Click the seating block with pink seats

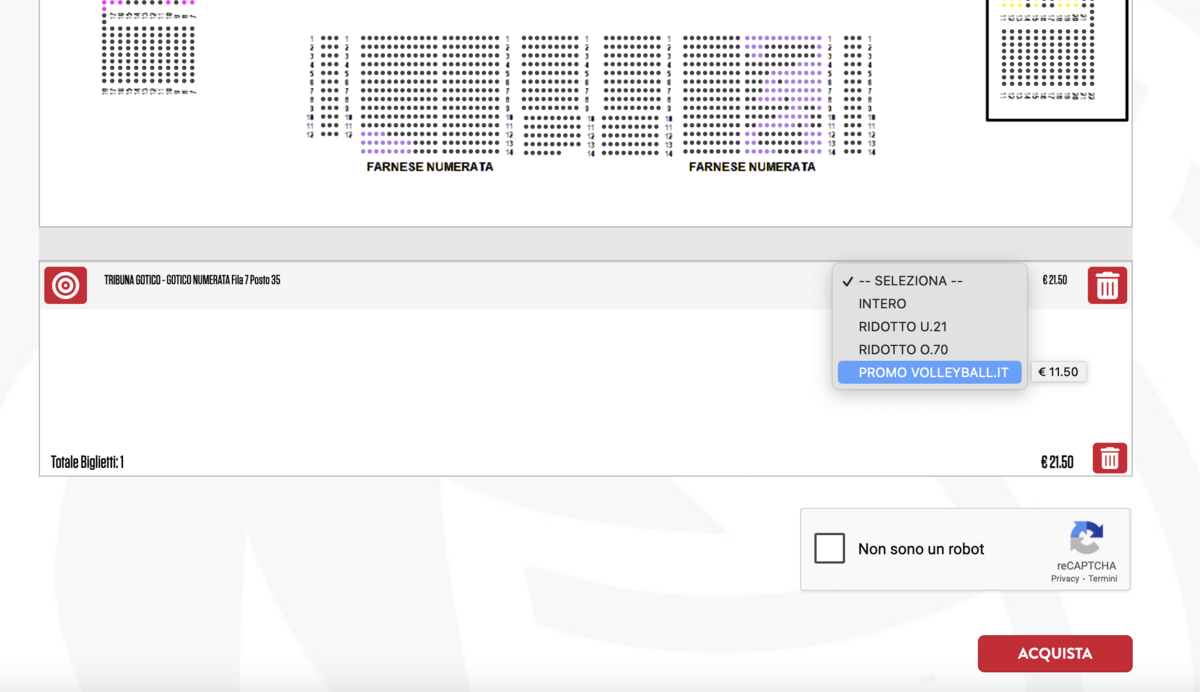point(149,47)
